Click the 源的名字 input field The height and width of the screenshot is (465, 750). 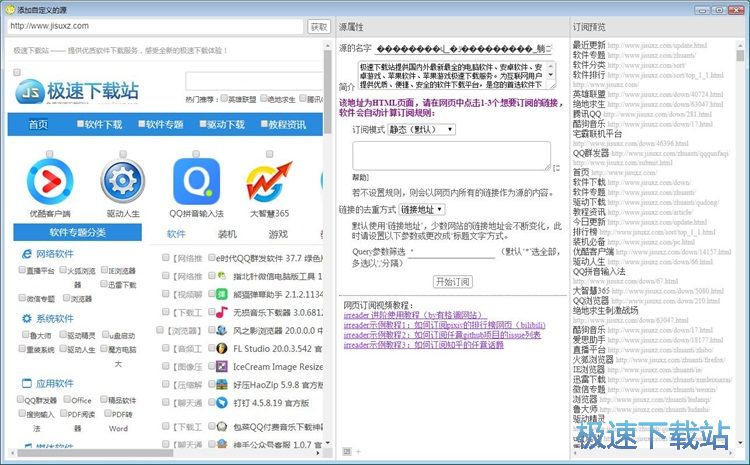pos(463,48)
